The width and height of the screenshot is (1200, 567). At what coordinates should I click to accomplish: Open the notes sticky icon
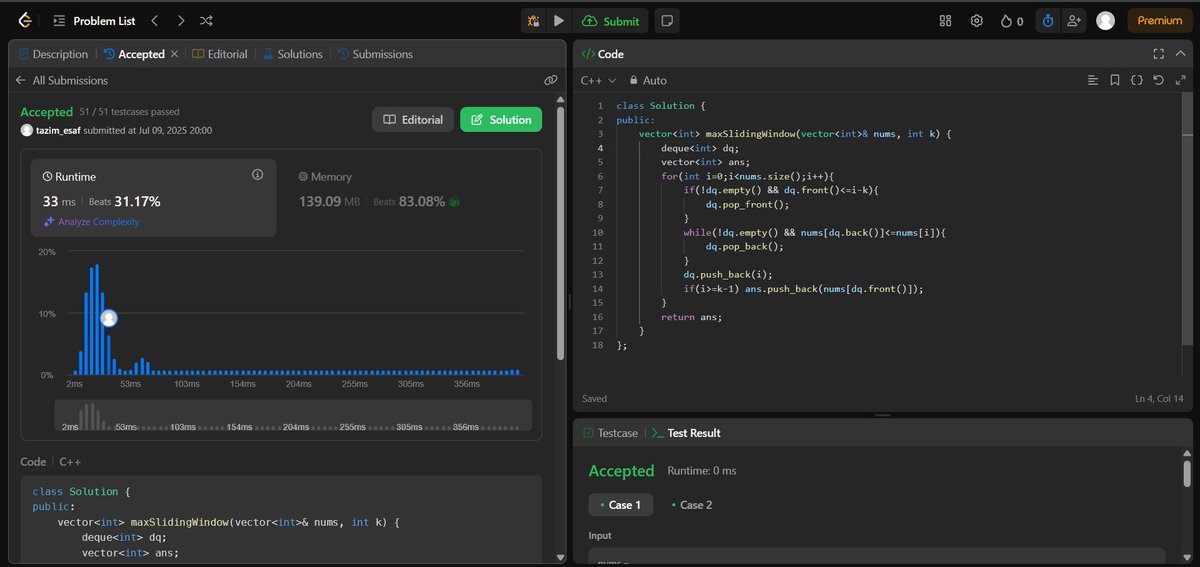(x=667, y=20)
